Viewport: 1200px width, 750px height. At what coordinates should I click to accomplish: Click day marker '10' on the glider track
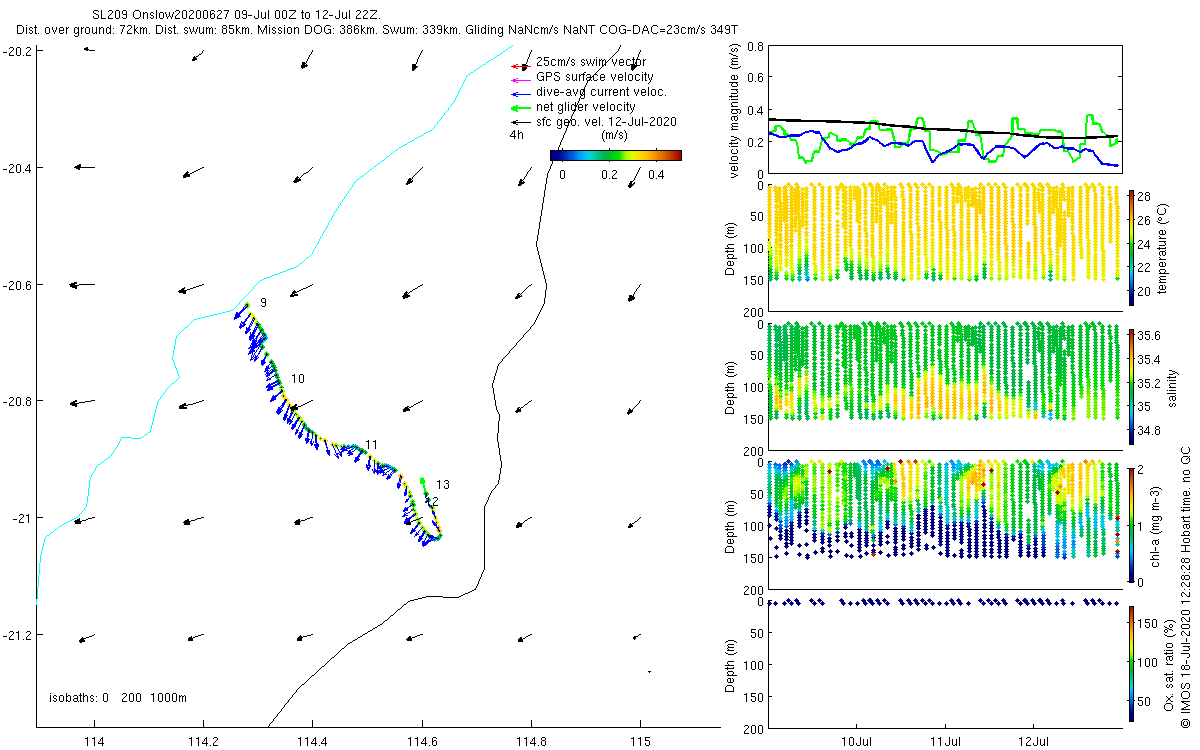[298, 379]
